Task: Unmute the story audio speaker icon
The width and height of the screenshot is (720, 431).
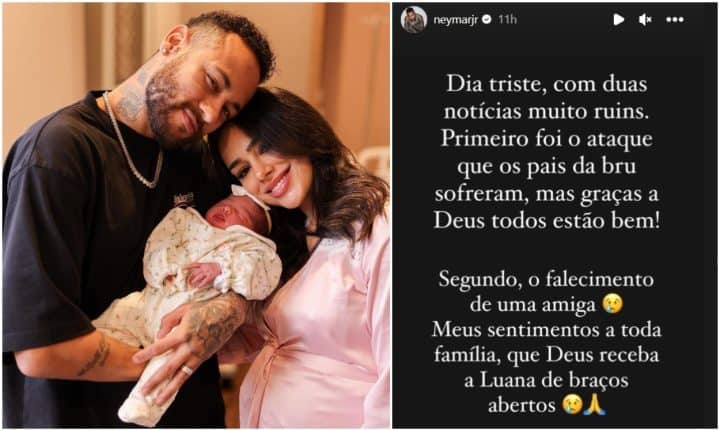Action: point(645,19)
